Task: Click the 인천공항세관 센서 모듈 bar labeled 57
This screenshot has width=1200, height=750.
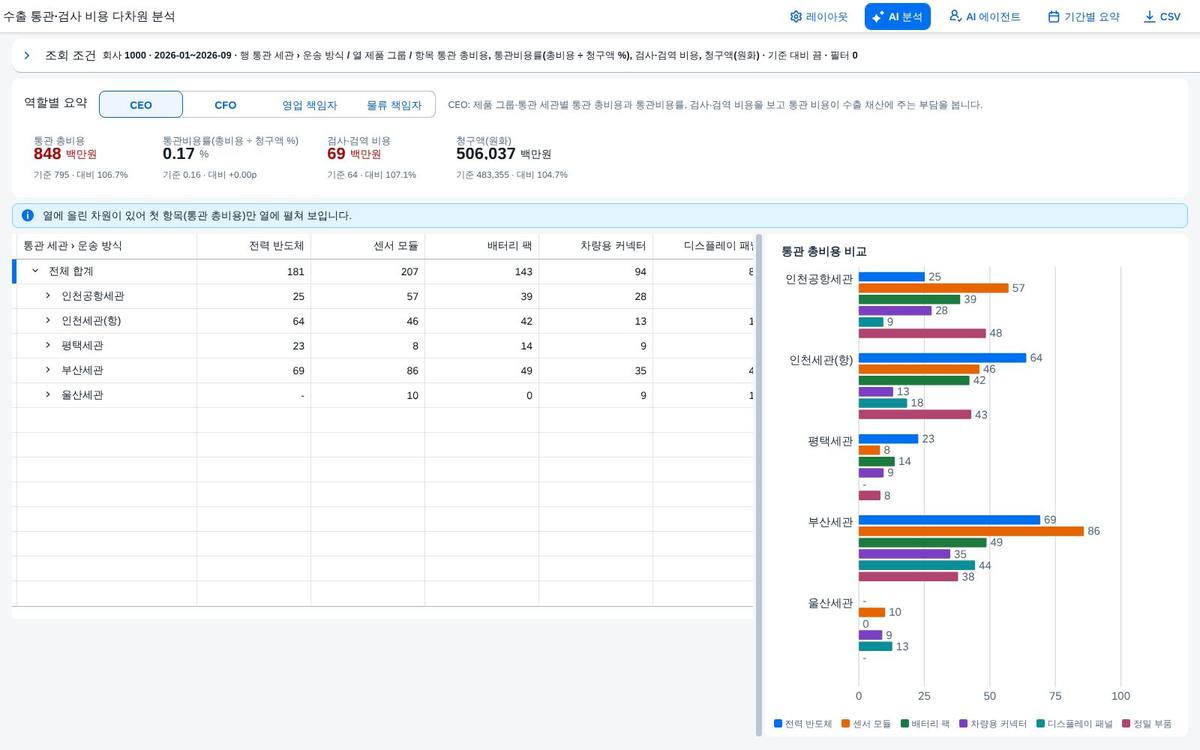Action: [933, 288]
